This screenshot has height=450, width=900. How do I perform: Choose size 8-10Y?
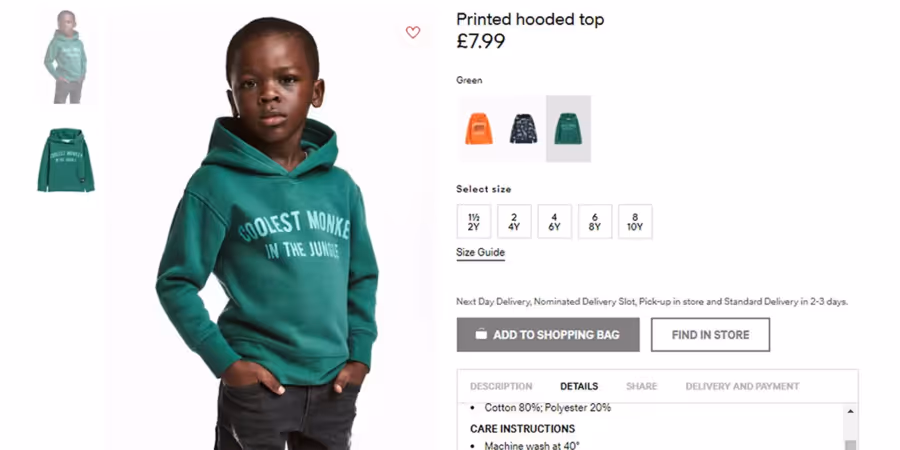click(x=635, y=222)
